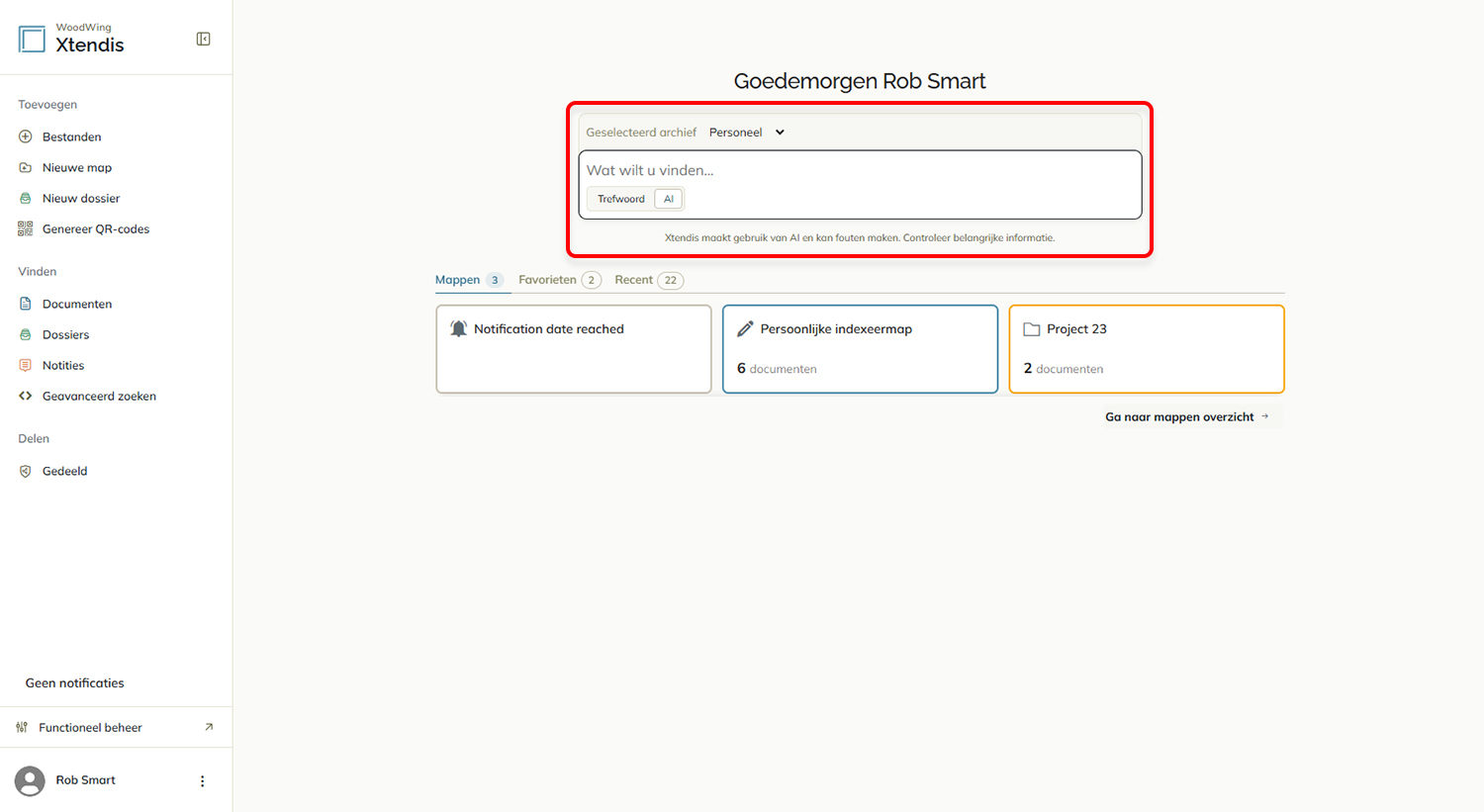The height and width of the screenshot is (812, 1484).
Task: Click the Geen notificaties text
Action: point(75,682)
